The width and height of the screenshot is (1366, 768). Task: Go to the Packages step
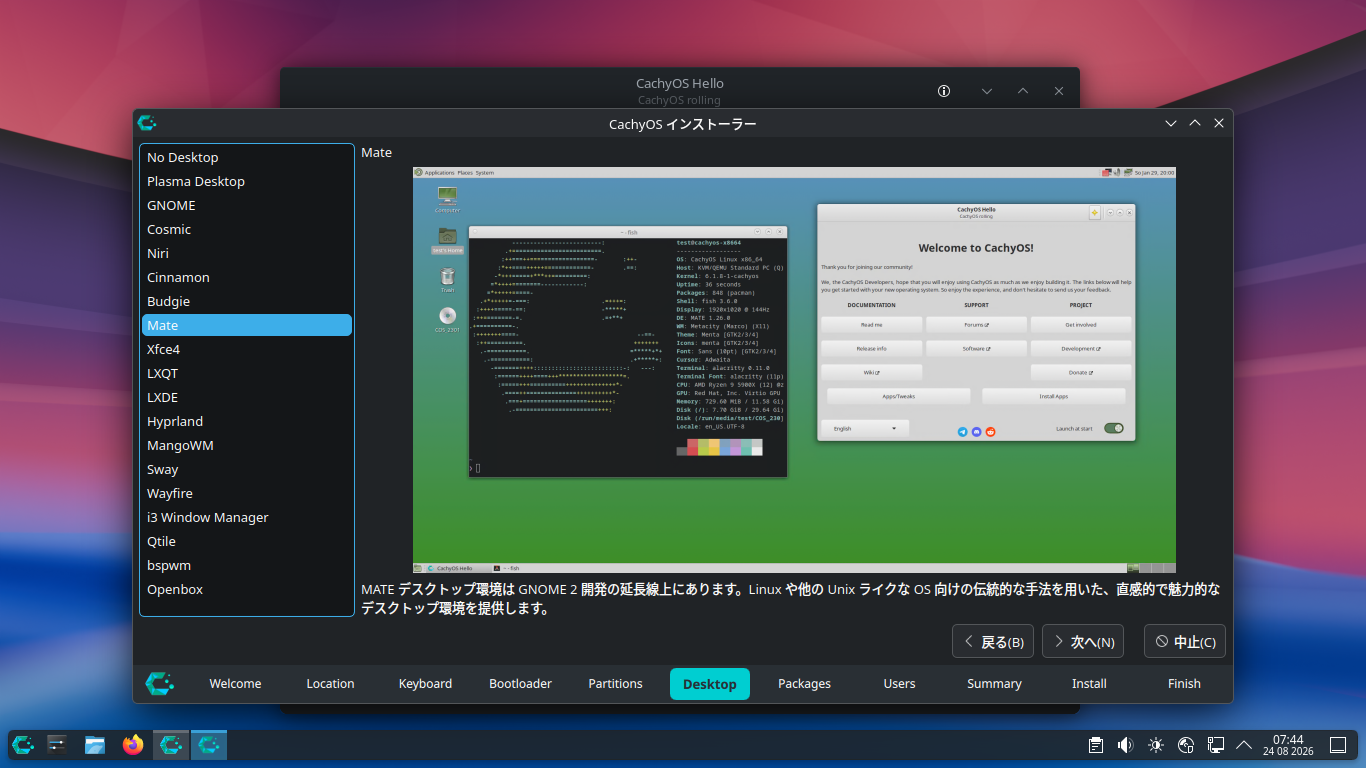pyautogui.click(x=805, y=684)
